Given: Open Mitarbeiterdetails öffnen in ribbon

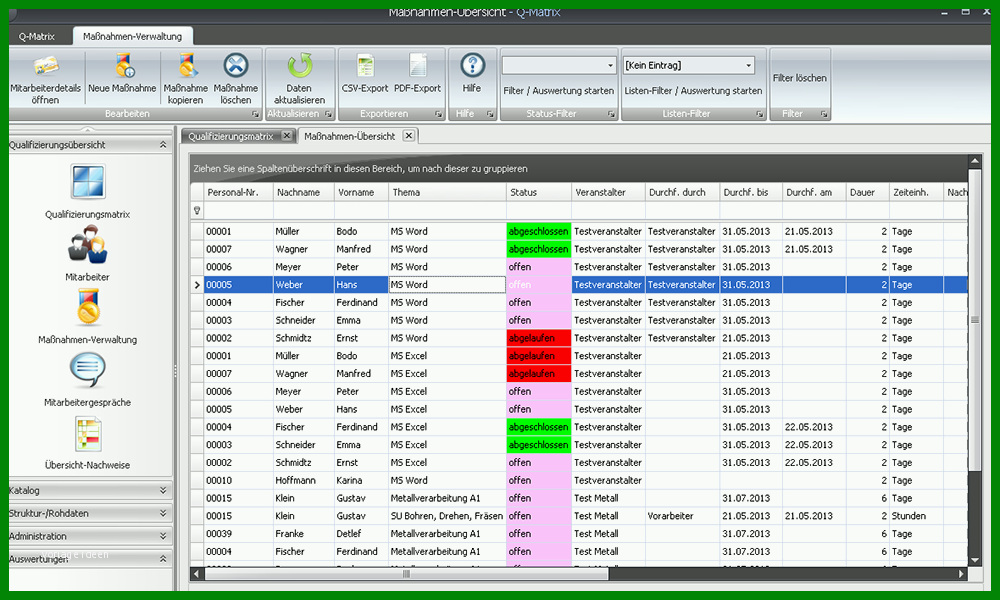Looking at the screenshot, I should tap(45, 79).
